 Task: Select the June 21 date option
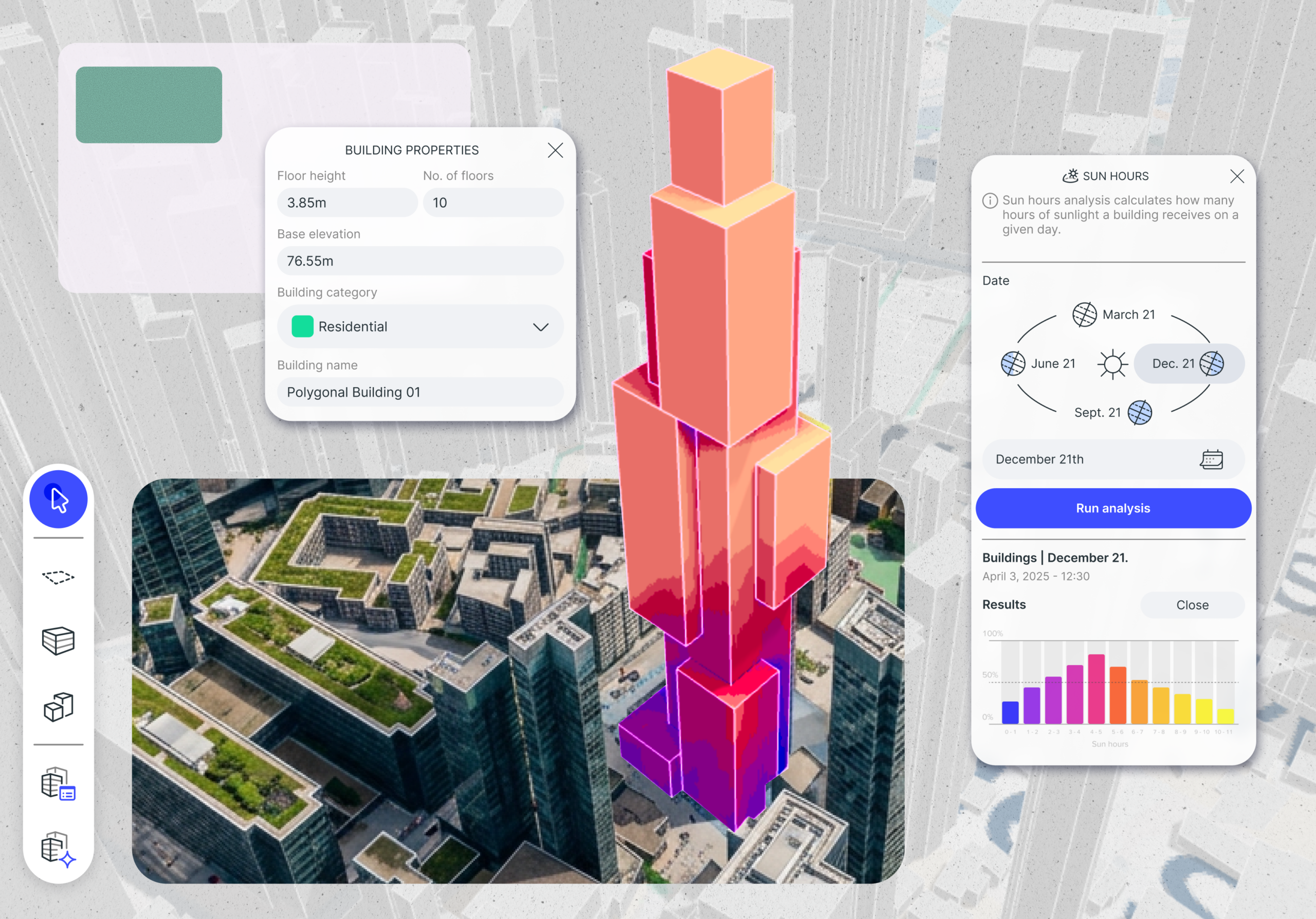[x=1038, y=363]
